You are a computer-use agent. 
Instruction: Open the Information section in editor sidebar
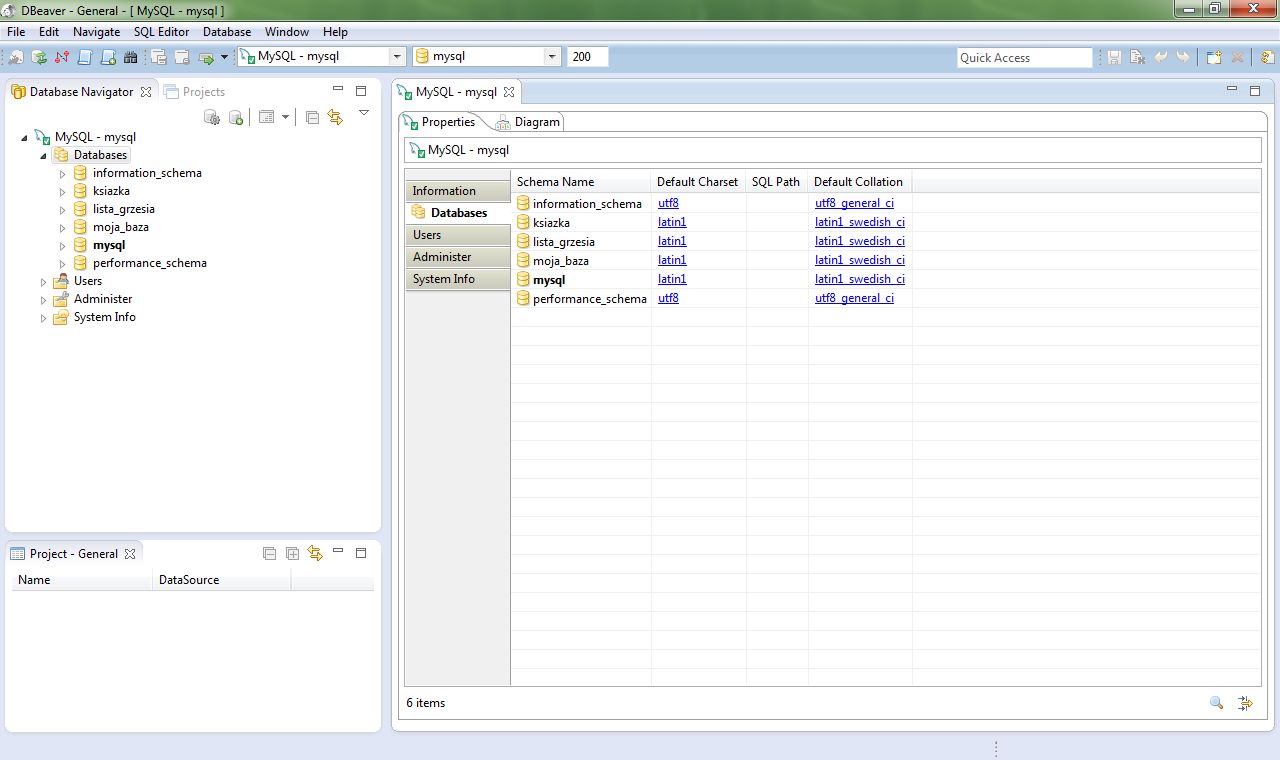[457, 191]
